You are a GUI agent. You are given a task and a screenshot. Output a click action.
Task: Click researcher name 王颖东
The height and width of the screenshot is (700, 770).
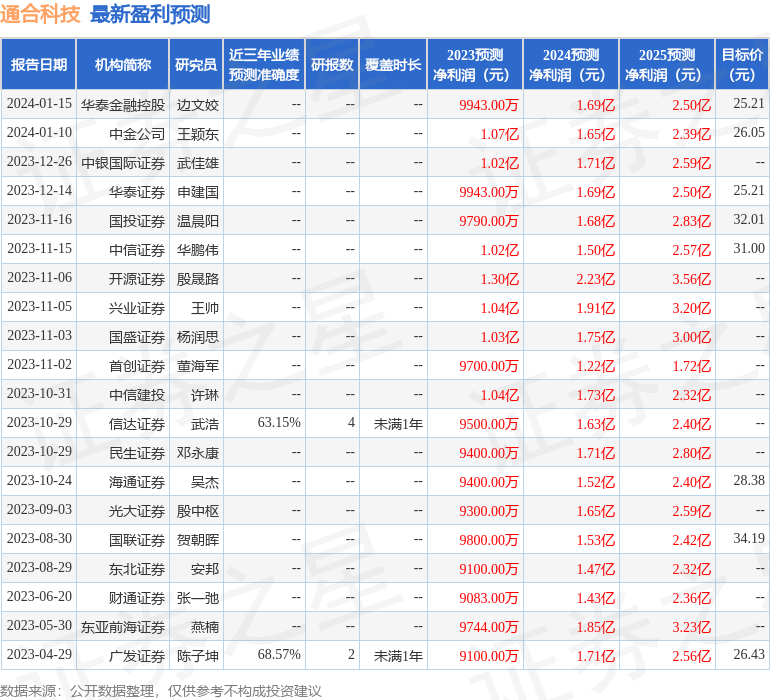tap(197, 134)
